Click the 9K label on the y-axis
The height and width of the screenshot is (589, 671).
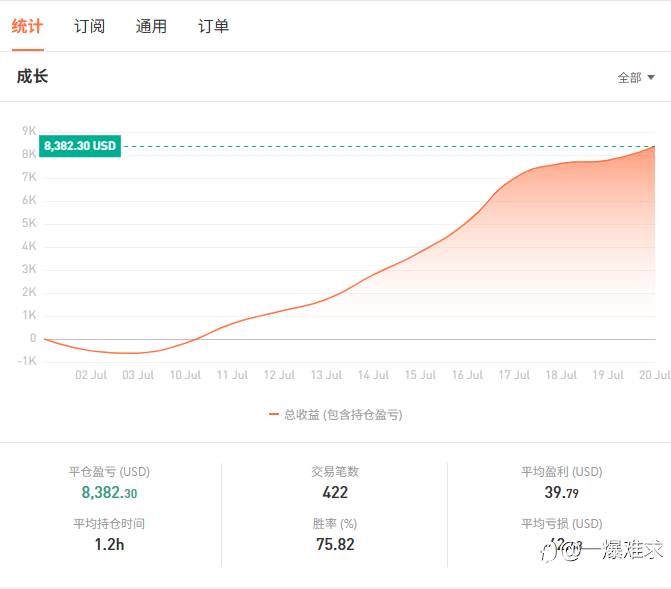click(28, 131)
